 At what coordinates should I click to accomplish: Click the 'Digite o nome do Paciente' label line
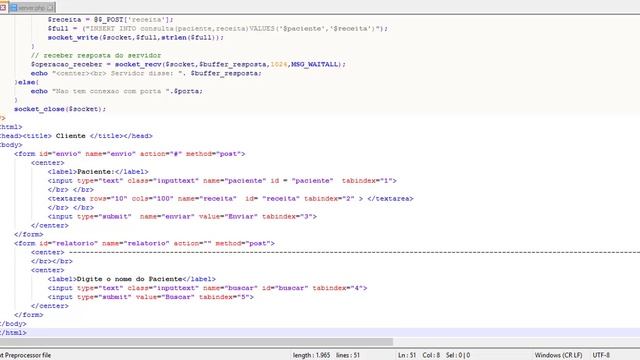[131, 279]
